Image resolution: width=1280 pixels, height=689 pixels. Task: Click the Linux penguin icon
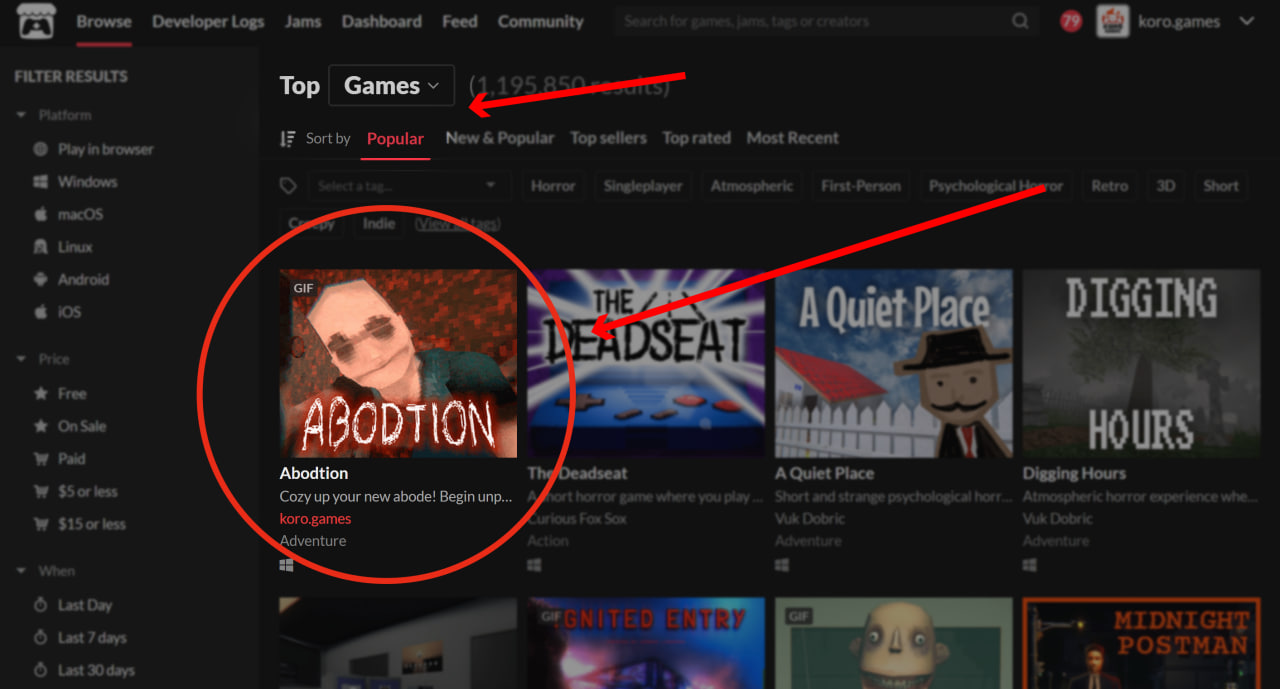pos(41,247)
